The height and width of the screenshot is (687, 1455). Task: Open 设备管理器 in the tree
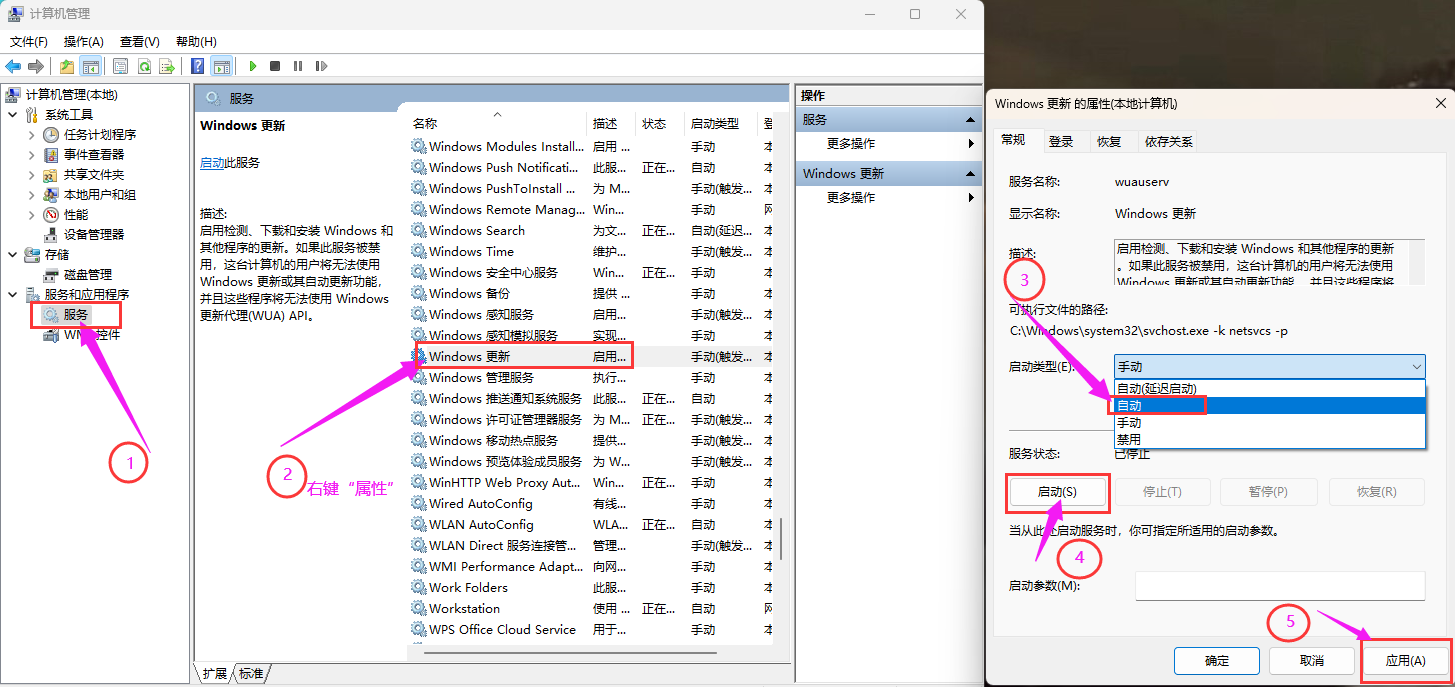point(93,234)
